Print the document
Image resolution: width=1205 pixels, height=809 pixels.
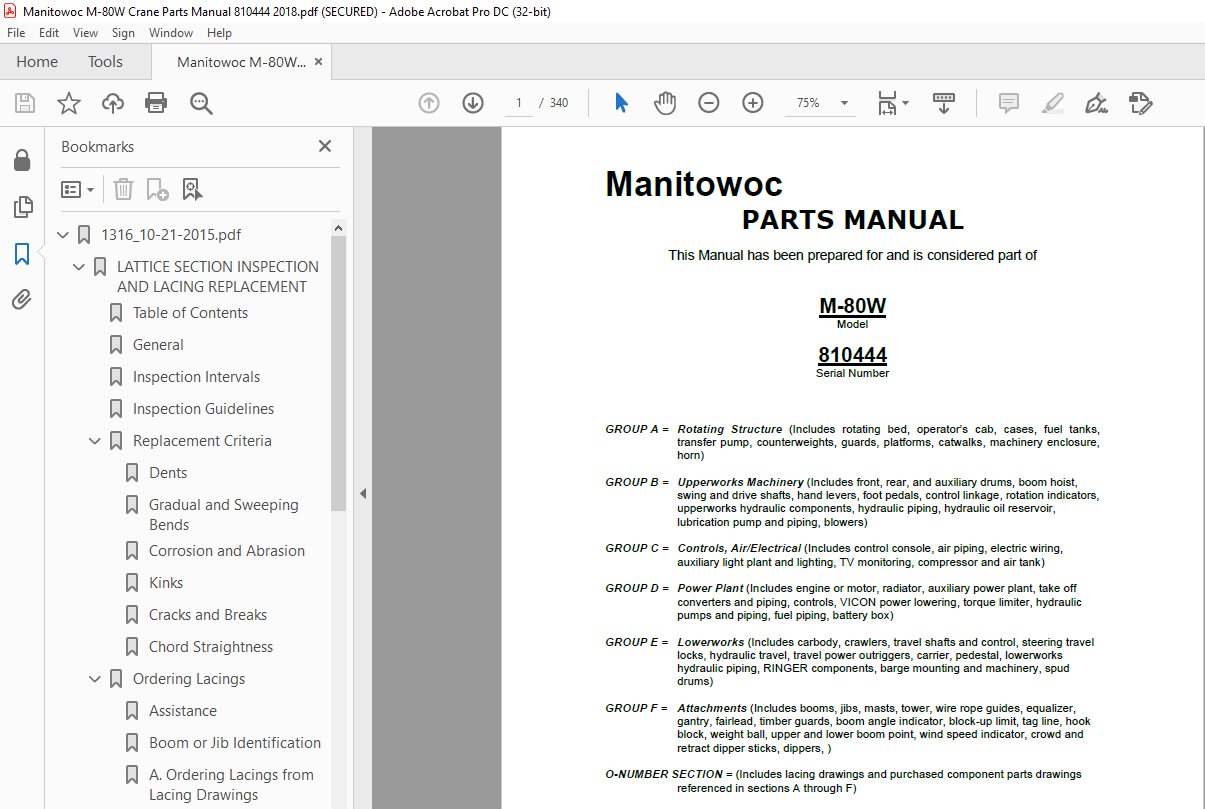click(x=156, y=103)
